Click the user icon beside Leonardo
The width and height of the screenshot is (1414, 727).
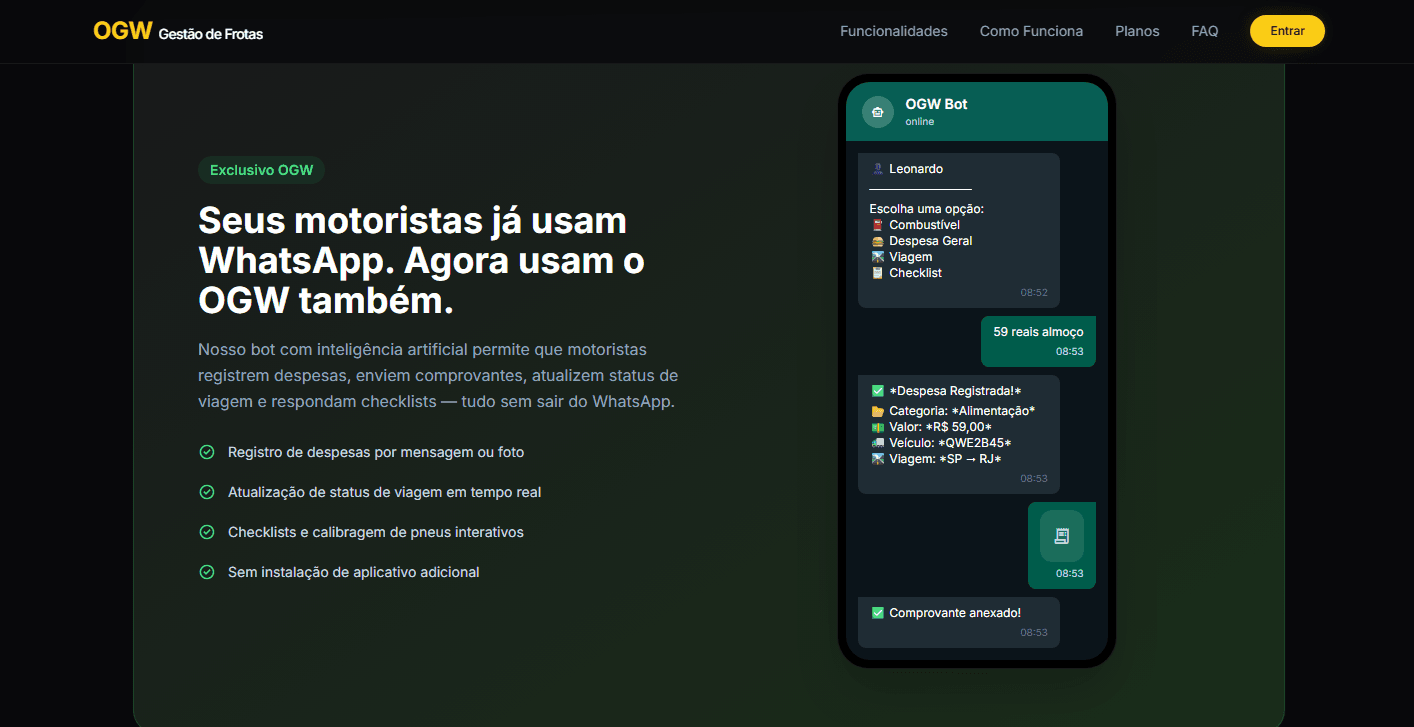pyautogui.click(x=877, y=169)
